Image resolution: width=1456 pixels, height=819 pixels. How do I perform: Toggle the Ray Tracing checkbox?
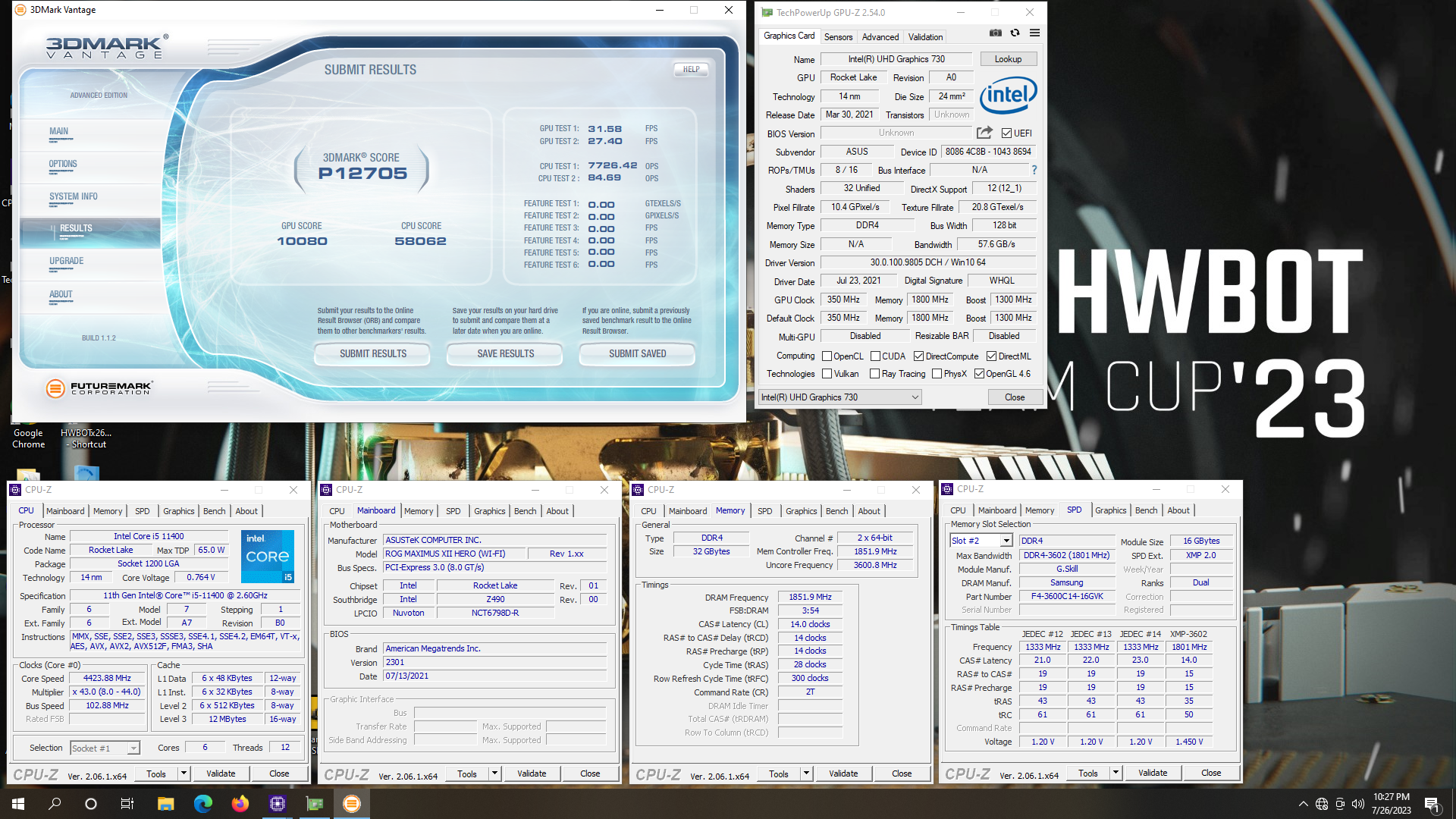coord(874,374)
